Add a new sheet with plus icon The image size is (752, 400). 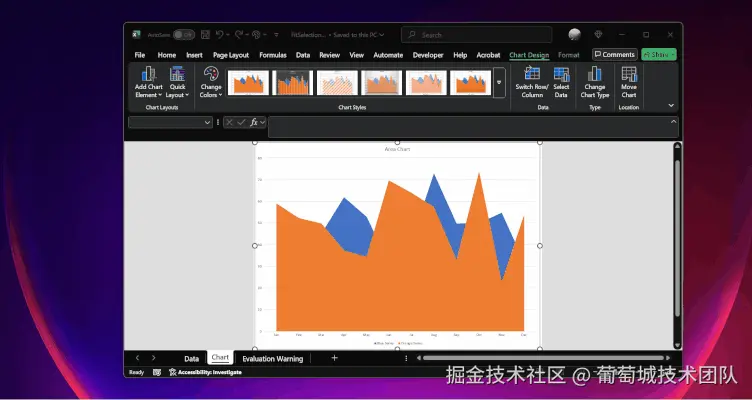(334, 358)
